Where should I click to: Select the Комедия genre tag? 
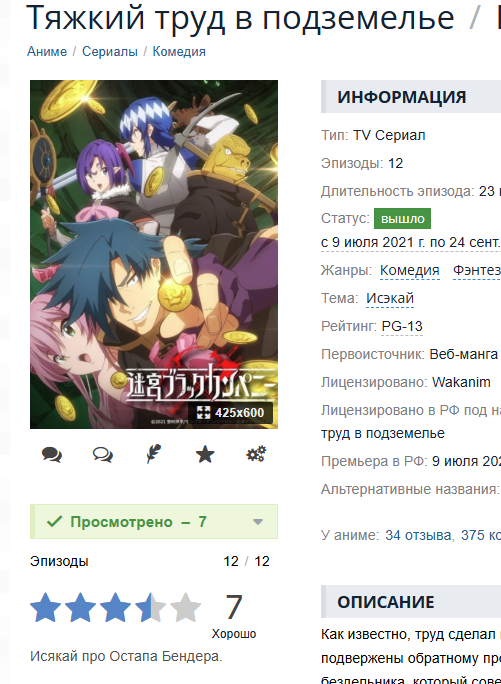coord(409,270)
